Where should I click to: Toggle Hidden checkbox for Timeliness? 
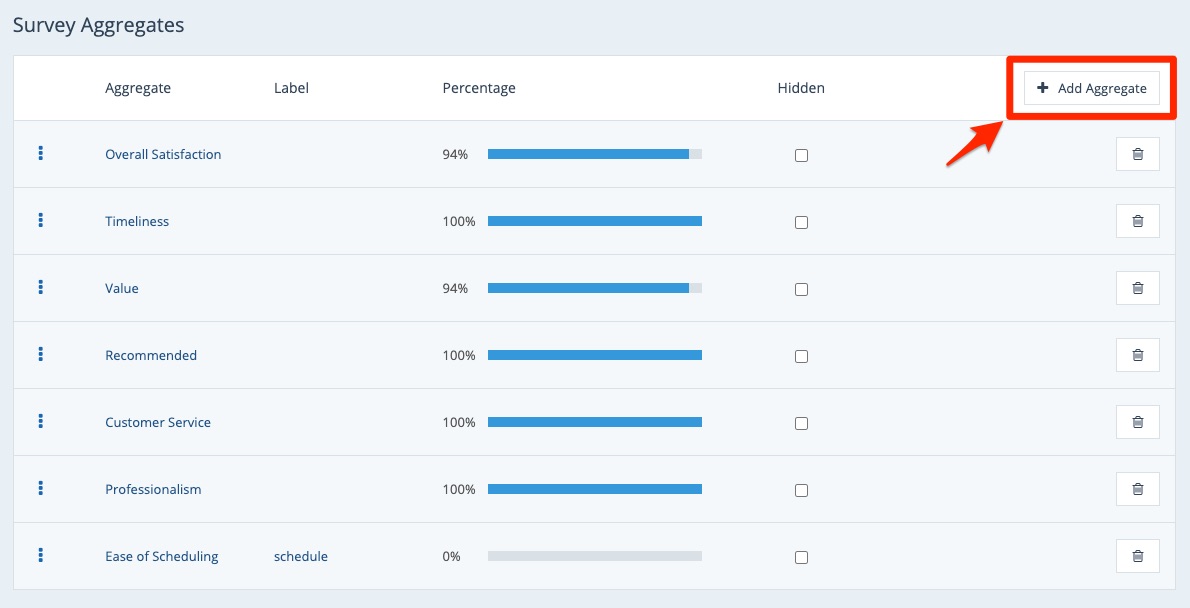click(x=801, y=222)
